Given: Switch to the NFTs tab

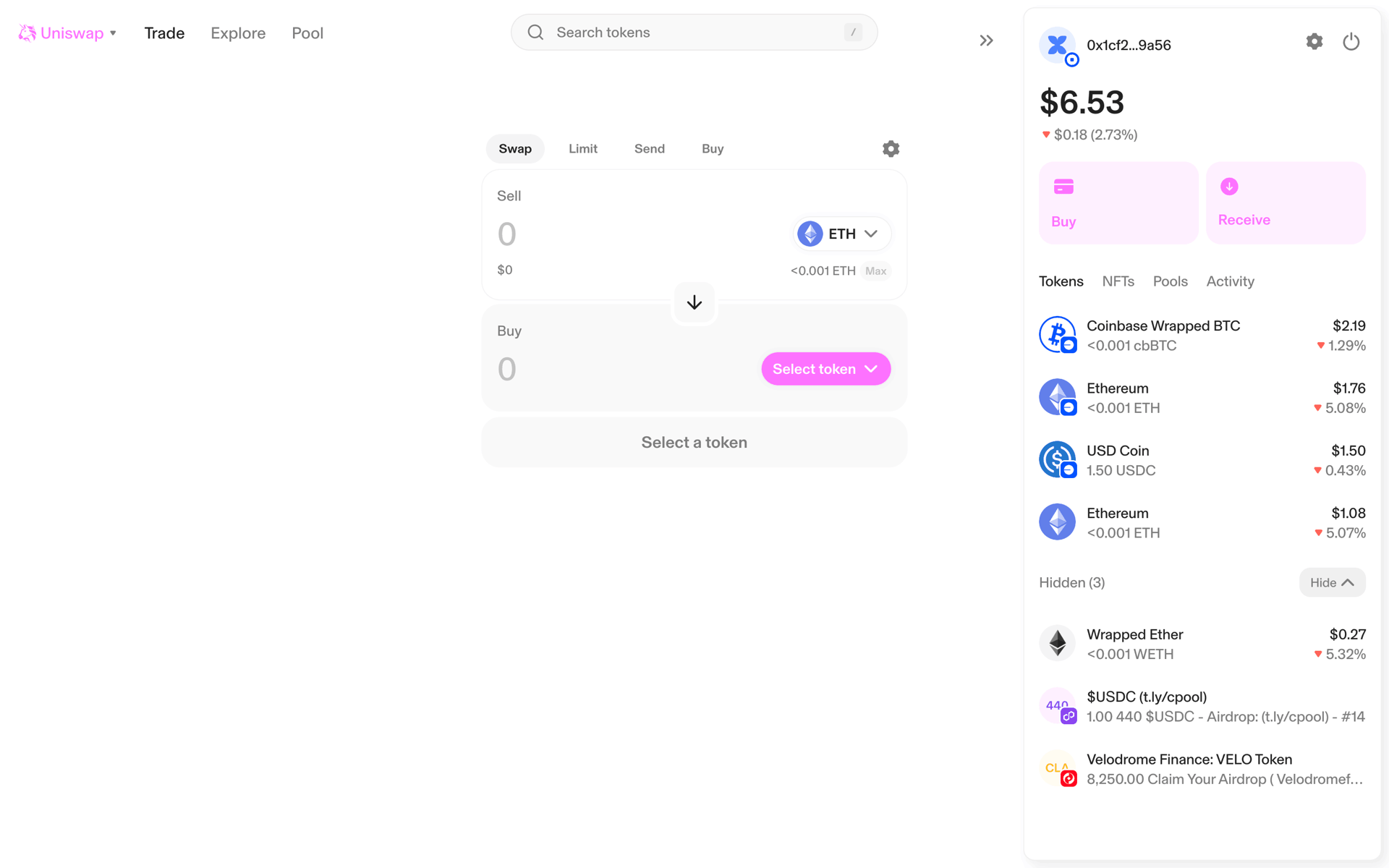Looking at the screenshot, I should pyautogui.click(x=1118, y=281).
